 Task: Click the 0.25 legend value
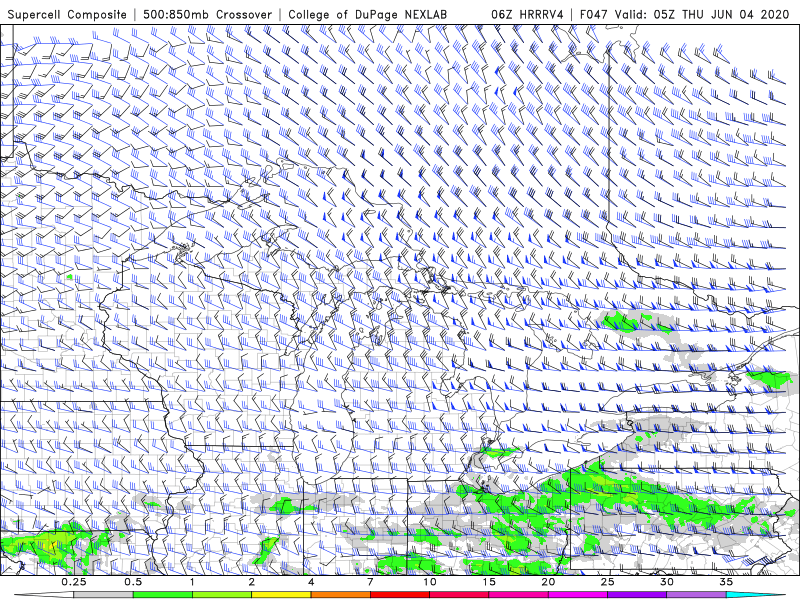(74, 582)
